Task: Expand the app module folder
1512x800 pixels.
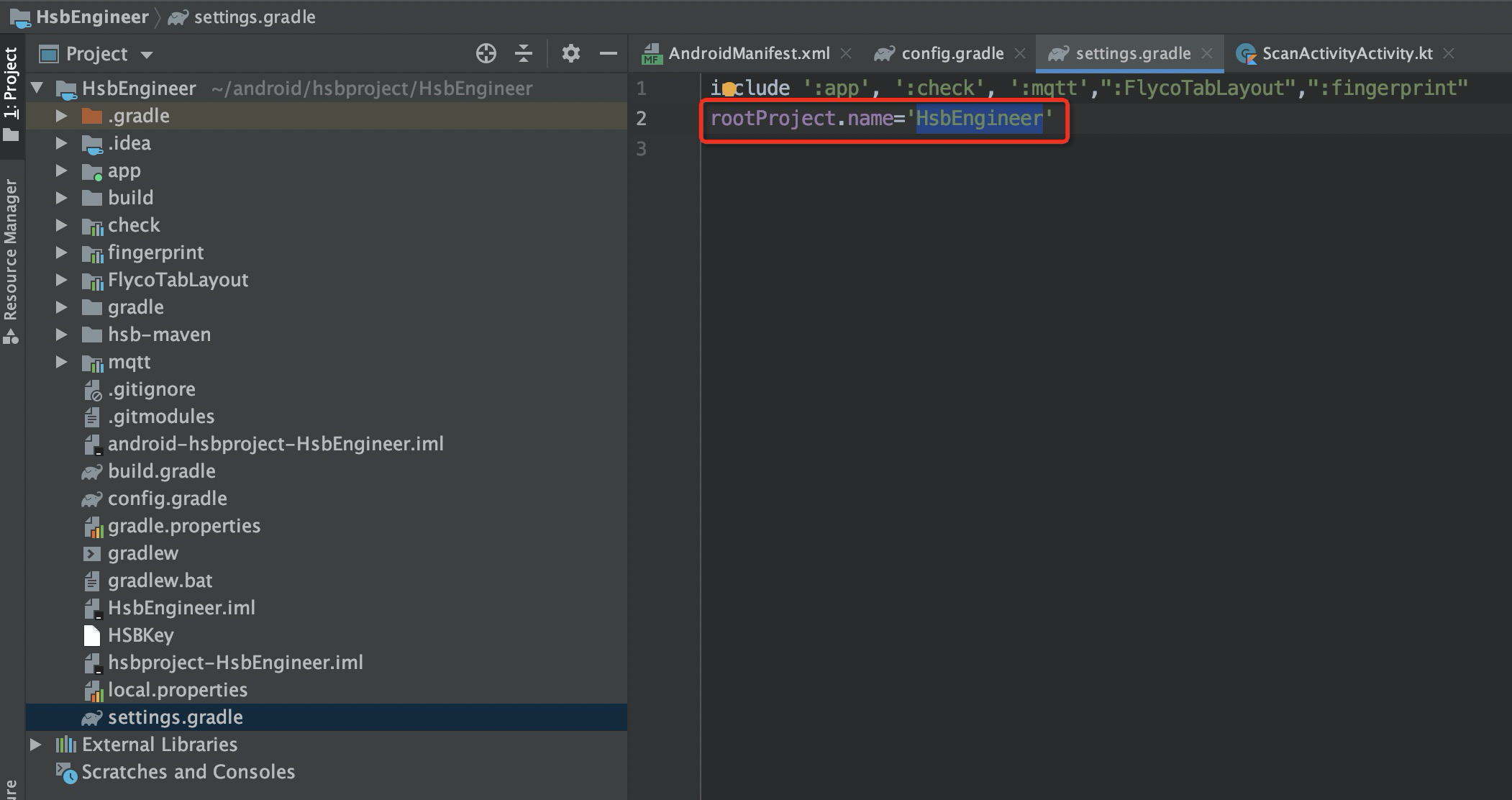Action: click(62, 171)
